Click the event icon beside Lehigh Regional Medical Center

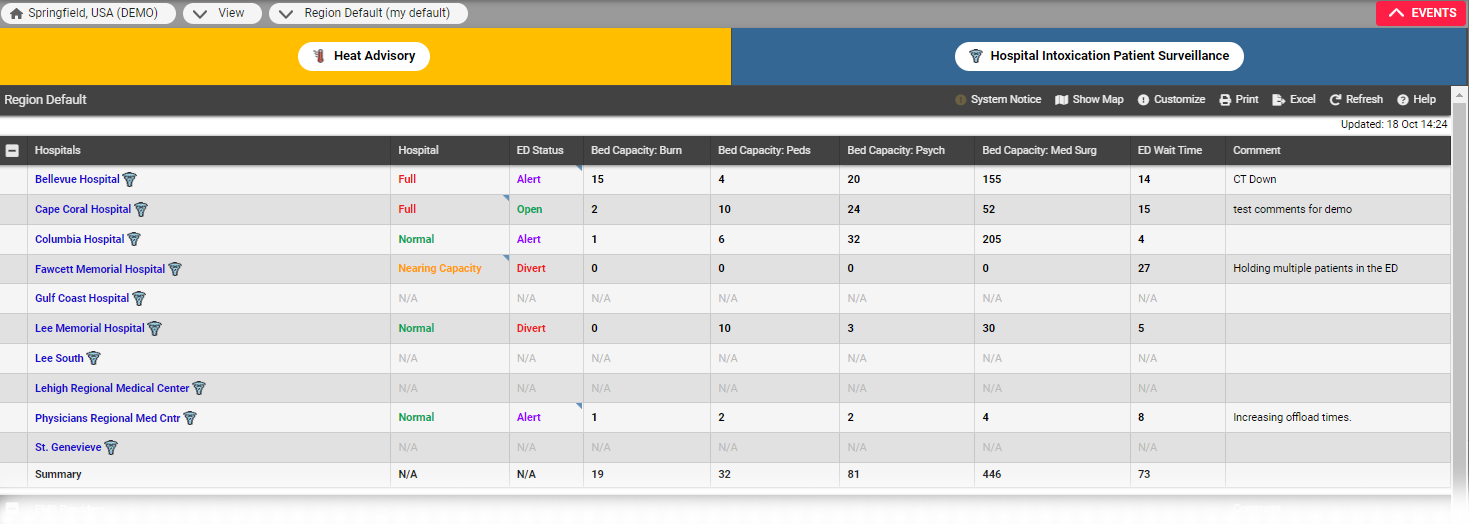199,388
